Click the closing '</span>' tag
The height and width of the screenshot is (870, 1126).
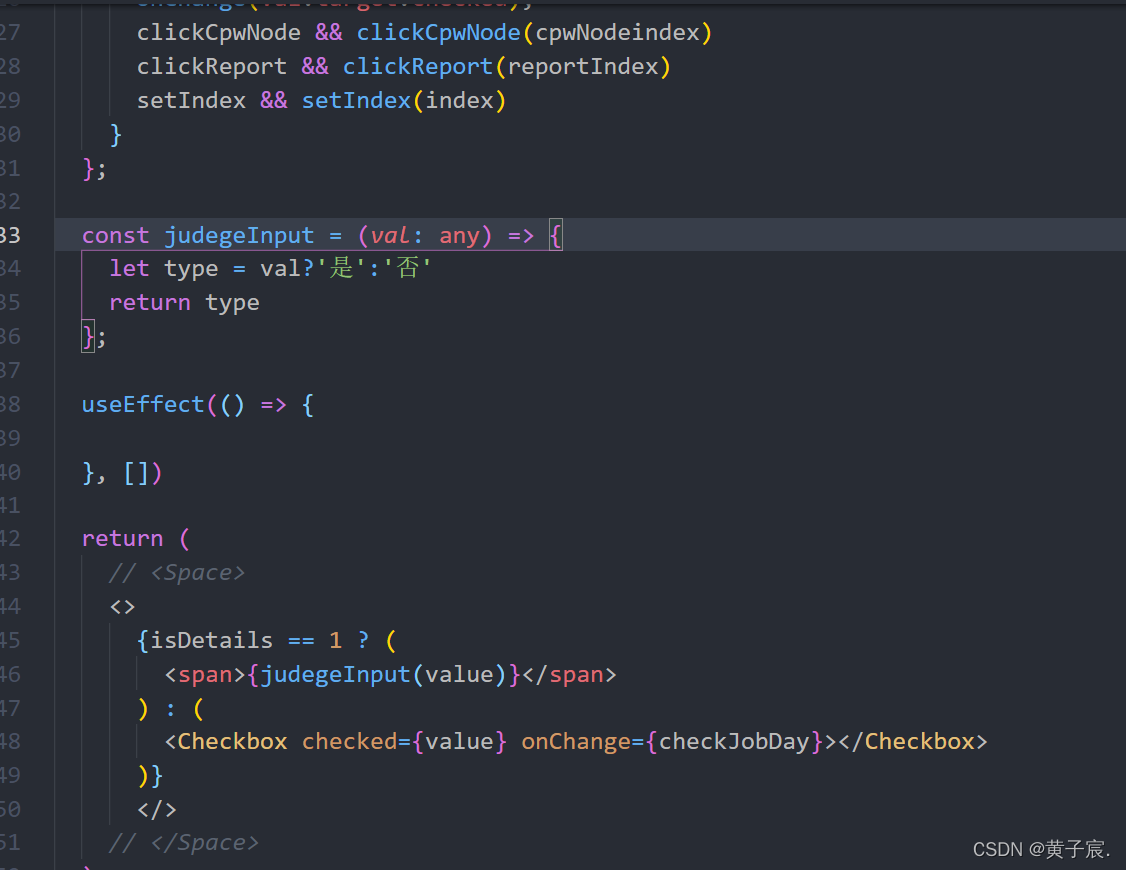click(569, 675)
